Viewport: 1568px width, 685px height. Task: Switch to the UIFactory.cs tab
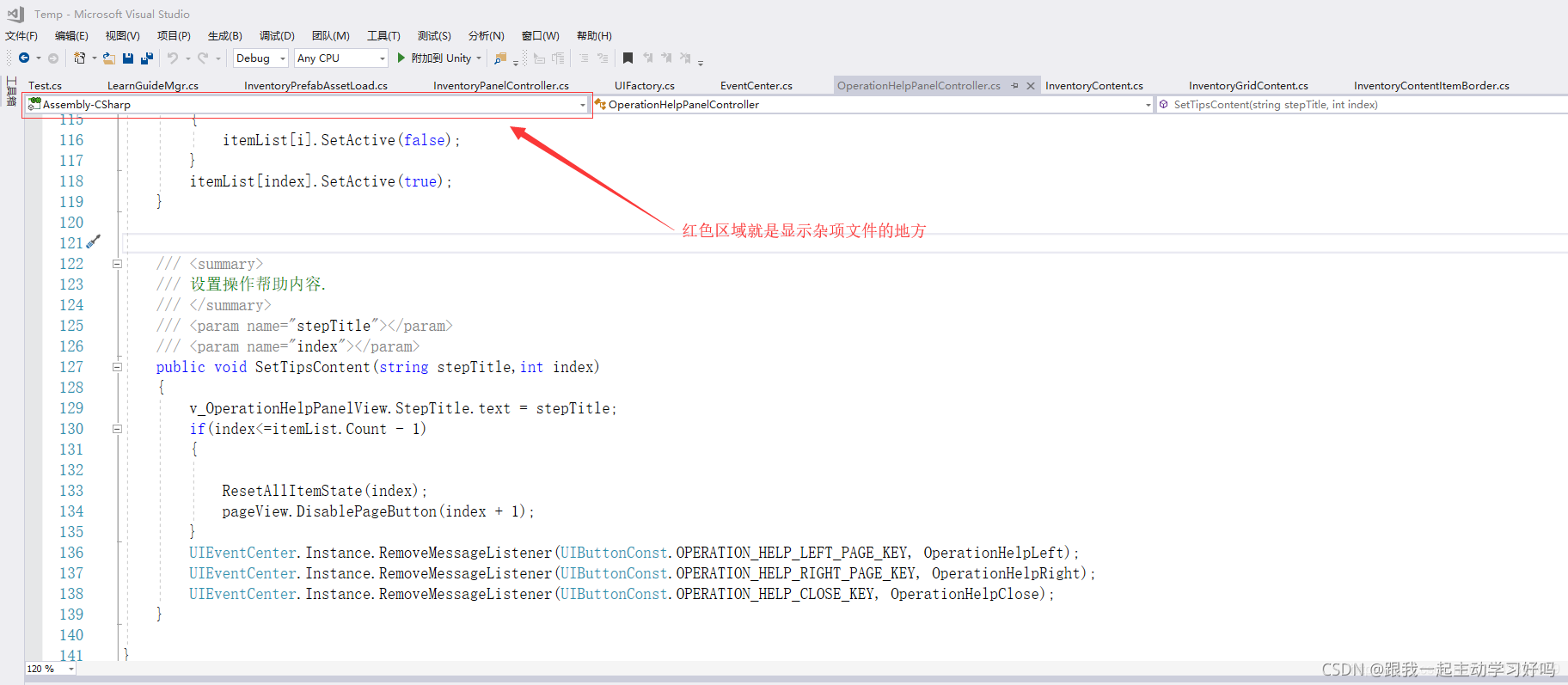click(645, 86)
